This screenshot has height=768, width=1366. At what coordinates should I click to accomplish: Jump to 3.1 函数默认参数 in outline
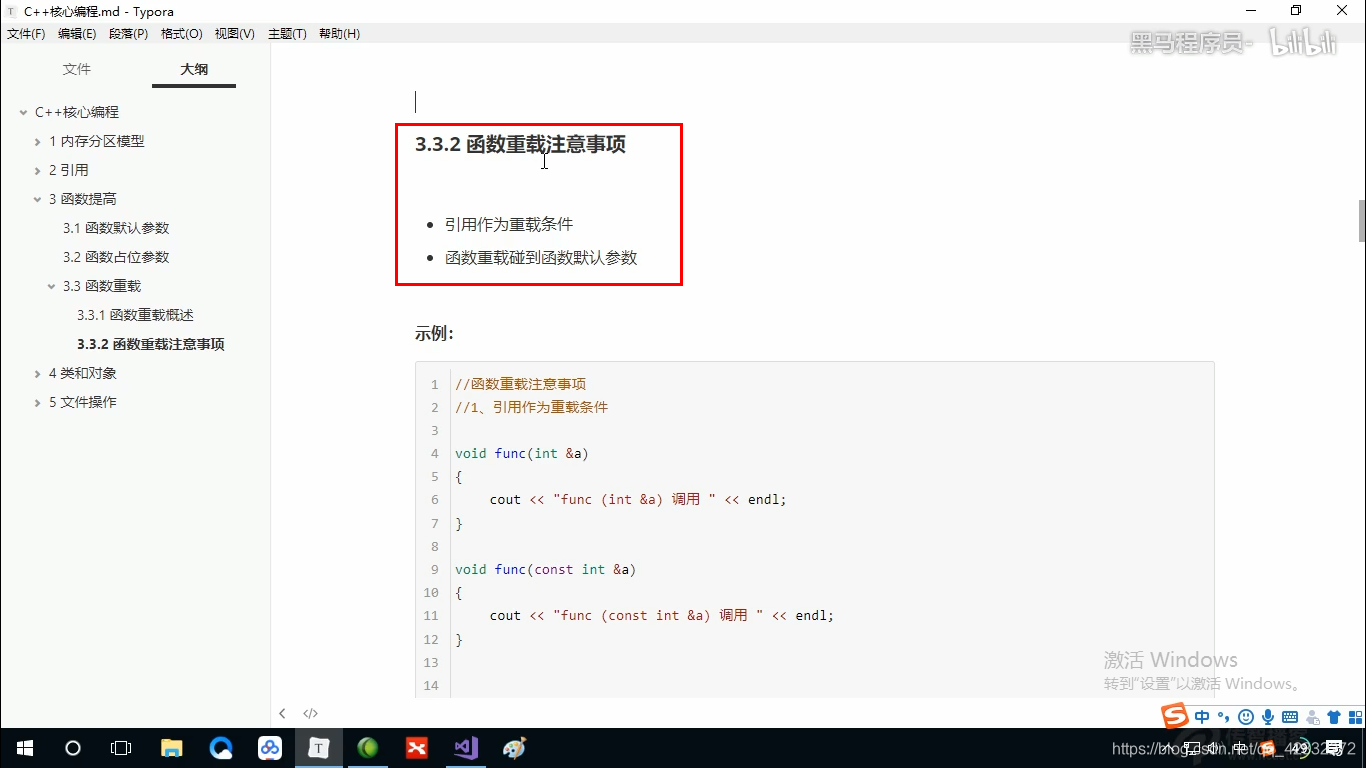(x=116, y=228)
